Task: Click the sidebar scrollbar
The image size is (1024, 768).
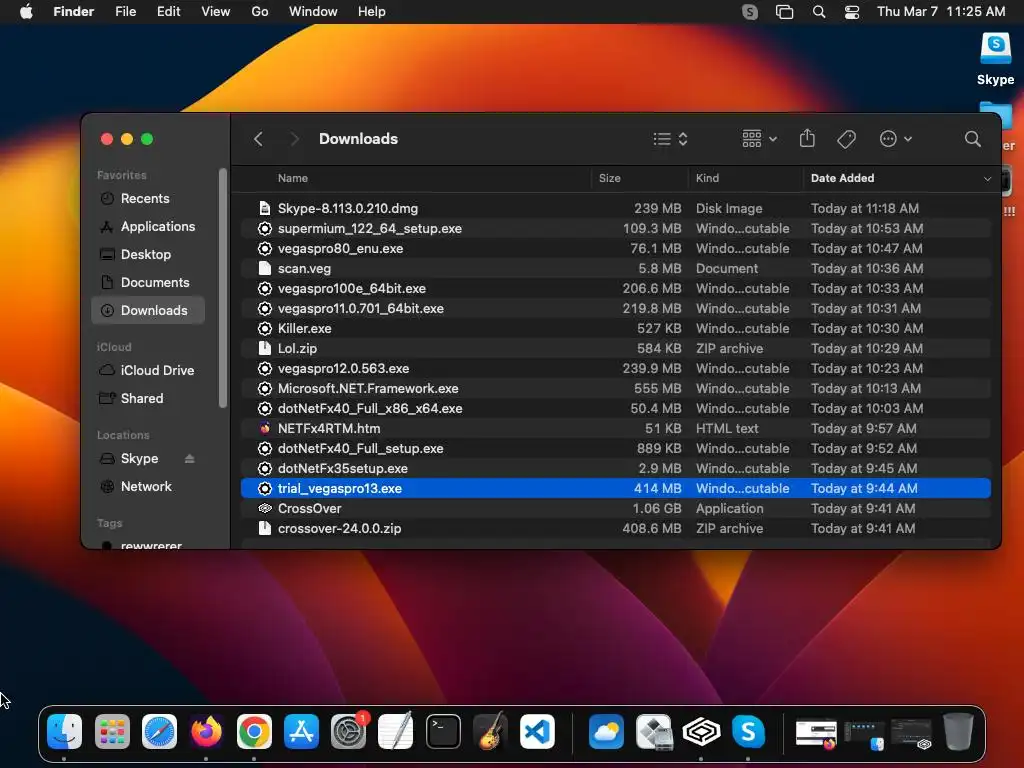Action: (223, 287)
